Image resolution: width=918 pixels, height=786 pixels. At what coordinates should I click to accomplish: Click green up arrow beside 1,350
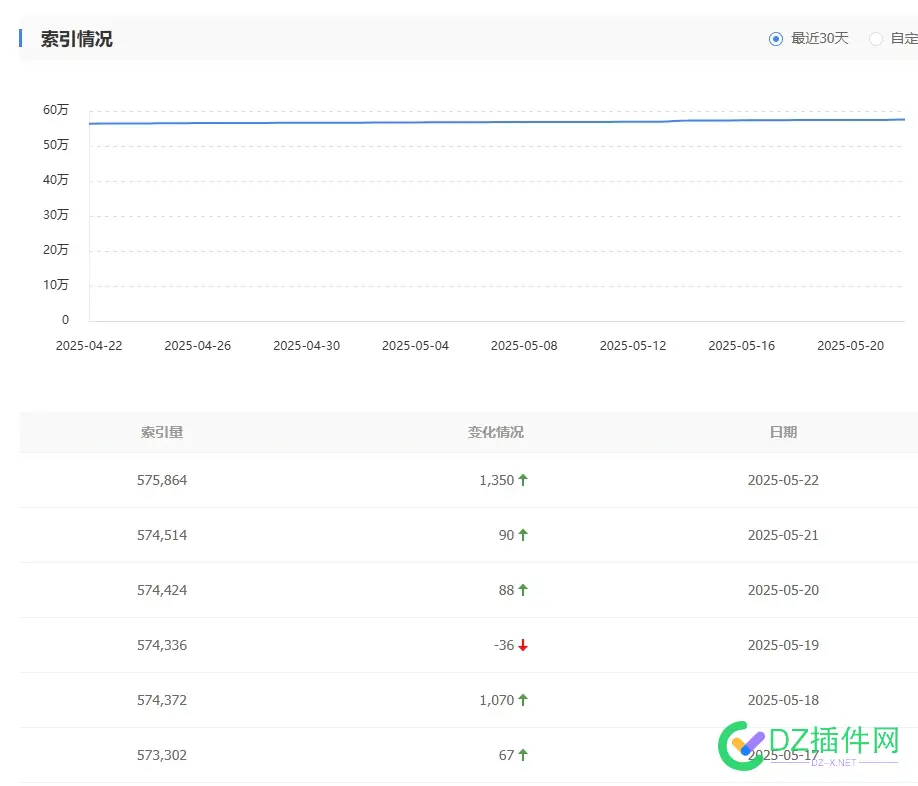[523, 480]
